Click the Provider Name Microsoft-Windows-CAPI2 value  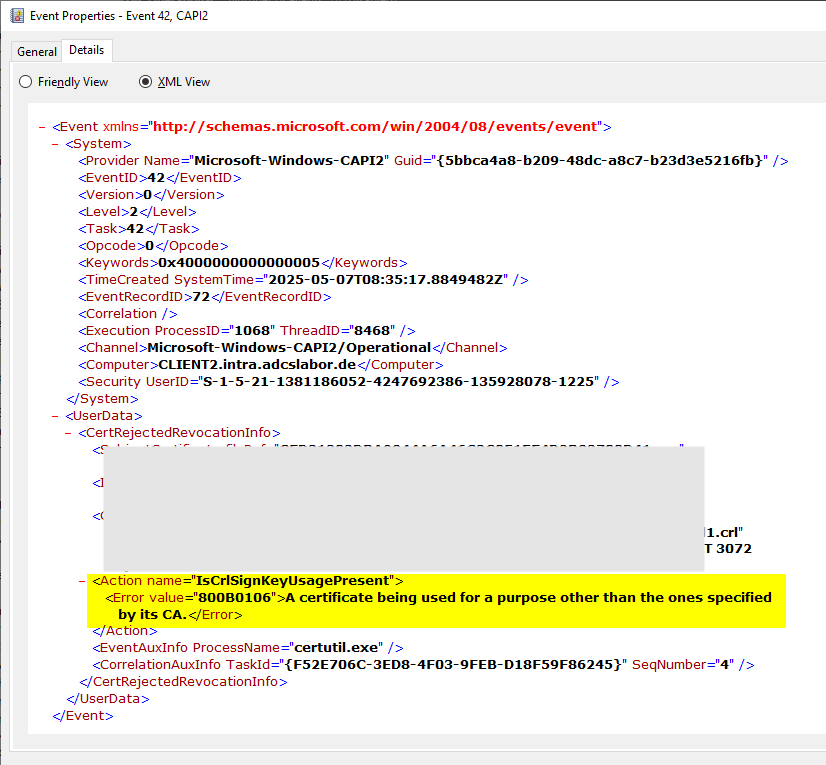pos(289,161)
